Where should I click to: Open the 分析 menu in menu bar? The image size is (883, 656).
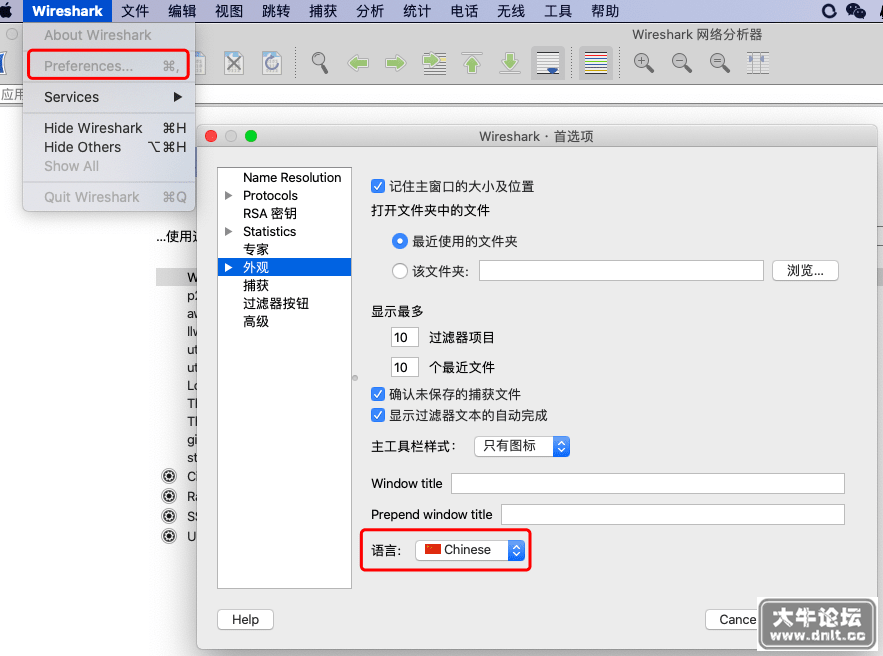[x=369, y=11]
